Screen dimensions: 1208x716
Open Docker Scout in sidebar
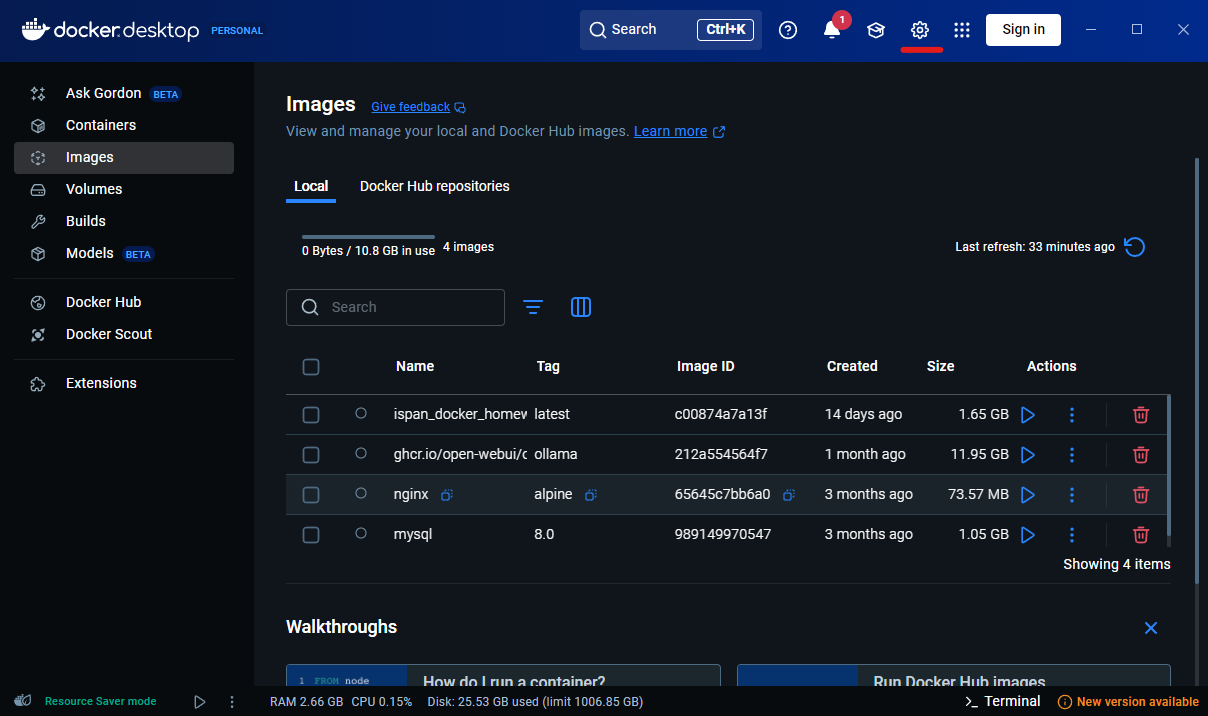[x=124, y=334]
